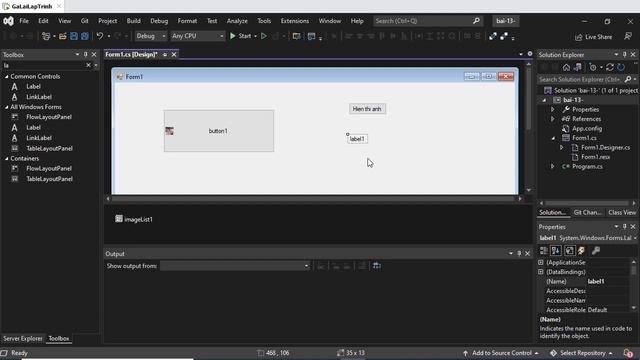Image resolution: width=640 pixels, height=360 pixels.
Task: Switch to the Server Explorer tab
Action: pyautogui.click(x=23, y=338)
